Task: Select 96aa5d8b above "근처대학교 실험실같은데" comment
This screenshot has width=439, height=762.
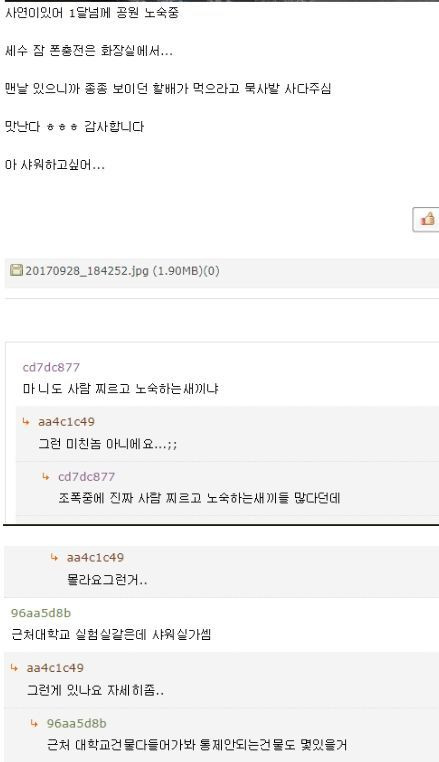Action: (41, 613)
